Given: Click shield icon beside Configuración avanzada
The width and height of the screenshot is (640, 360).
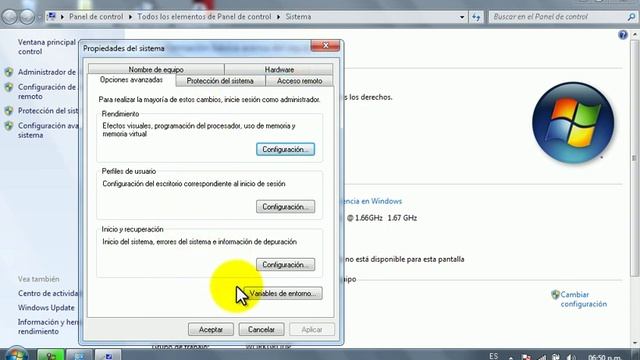Looking at the screenshot, I should (9, 126).
